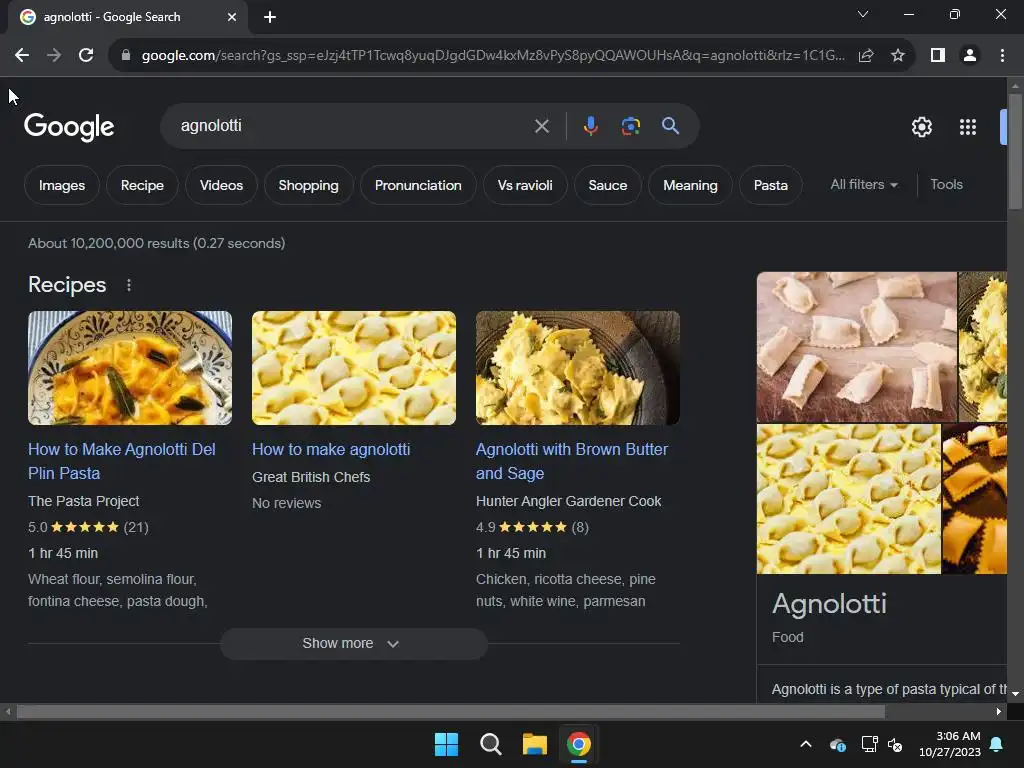Open the tab search chevron
The image size is (1024, 768).
(x=863, y=14)
